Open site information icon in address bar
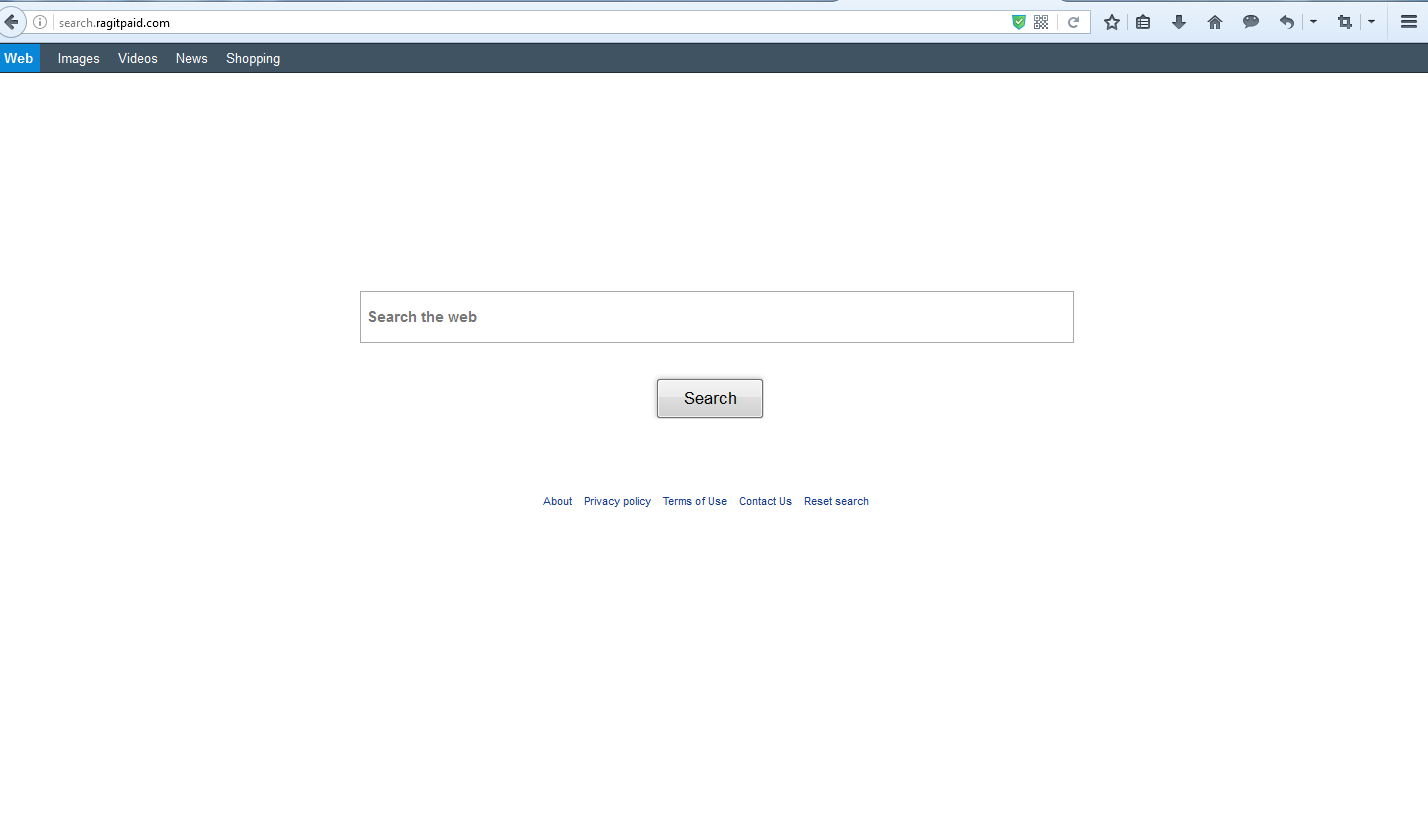Viewport: 1428px width, 831px height. (x=40, y=22)
